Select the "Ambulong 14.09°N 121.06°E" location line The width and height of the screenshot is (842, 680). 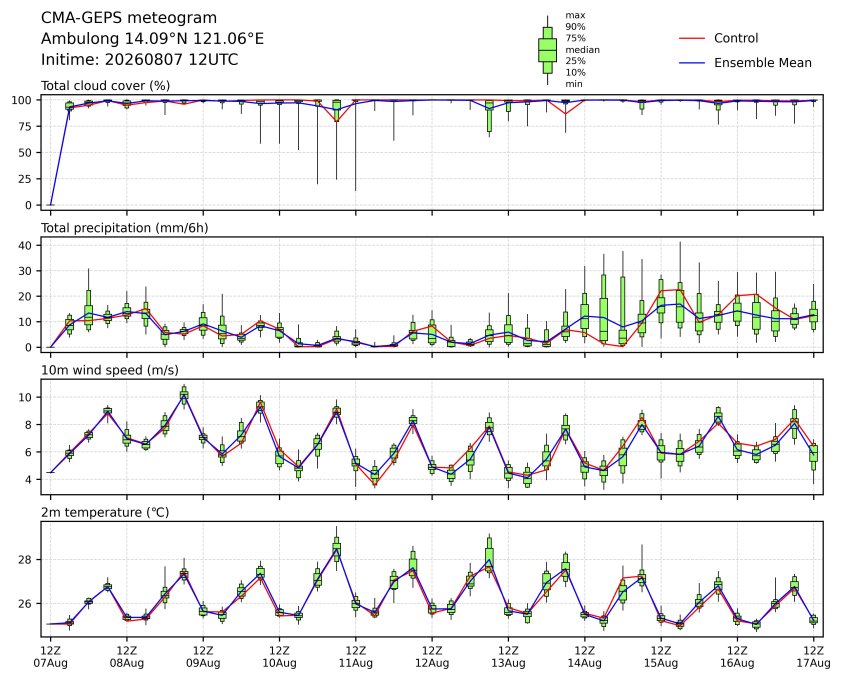[153, 39]
